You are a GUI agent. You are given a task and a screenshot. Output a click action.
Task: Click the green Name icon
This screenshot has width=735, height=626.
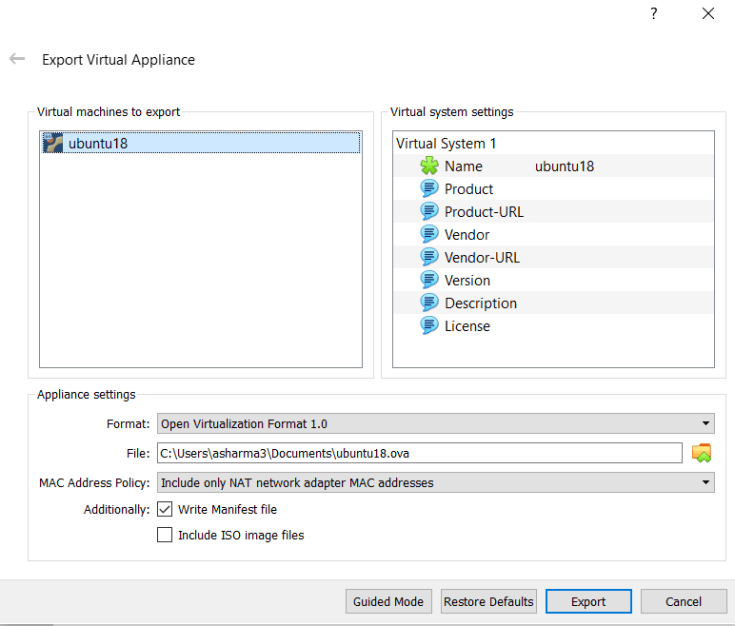(429, 166)
